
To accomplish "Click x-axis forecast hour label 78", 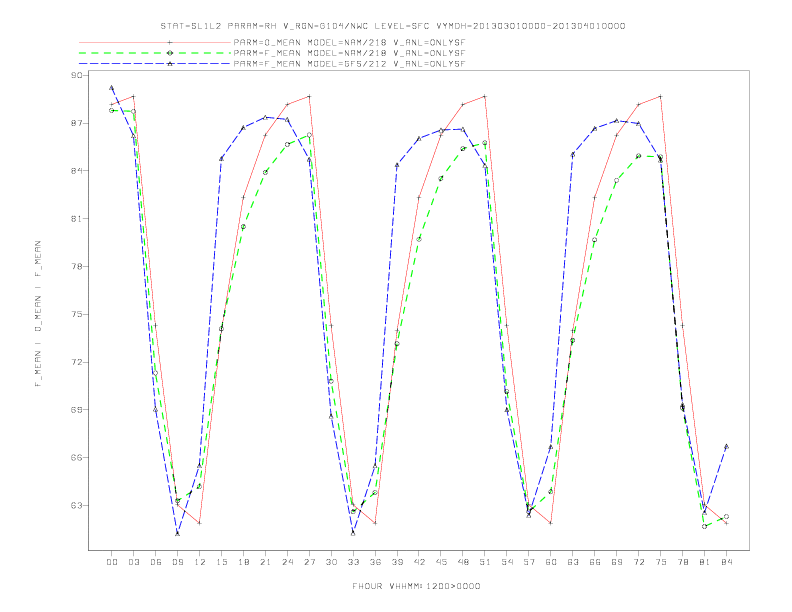I will (x=682, y=562).
